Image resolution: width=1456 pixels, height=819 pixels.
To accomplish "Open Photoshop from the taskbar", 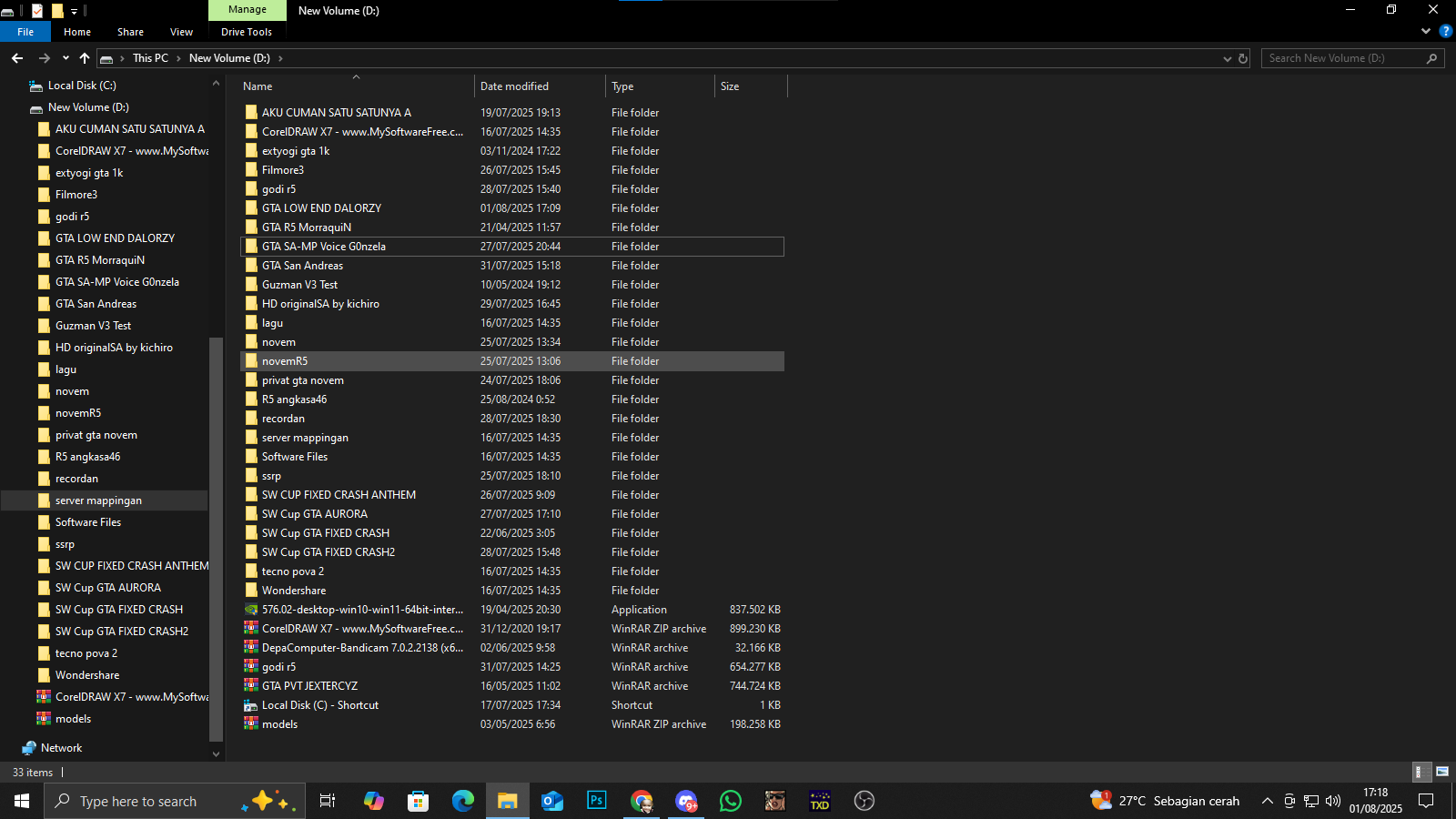I will coord(597,801).
